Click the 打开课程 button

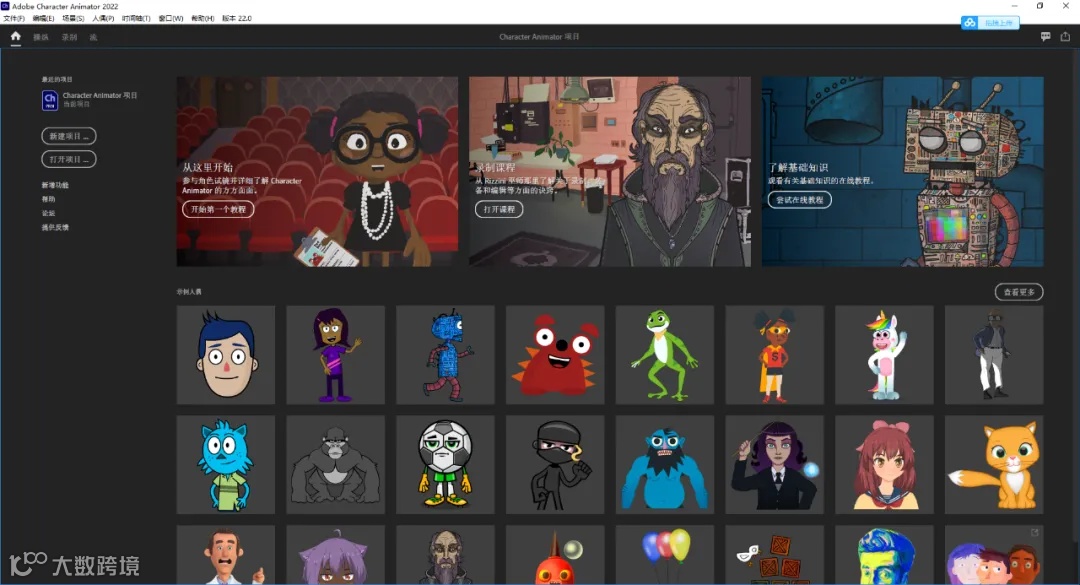pos(499,209)
